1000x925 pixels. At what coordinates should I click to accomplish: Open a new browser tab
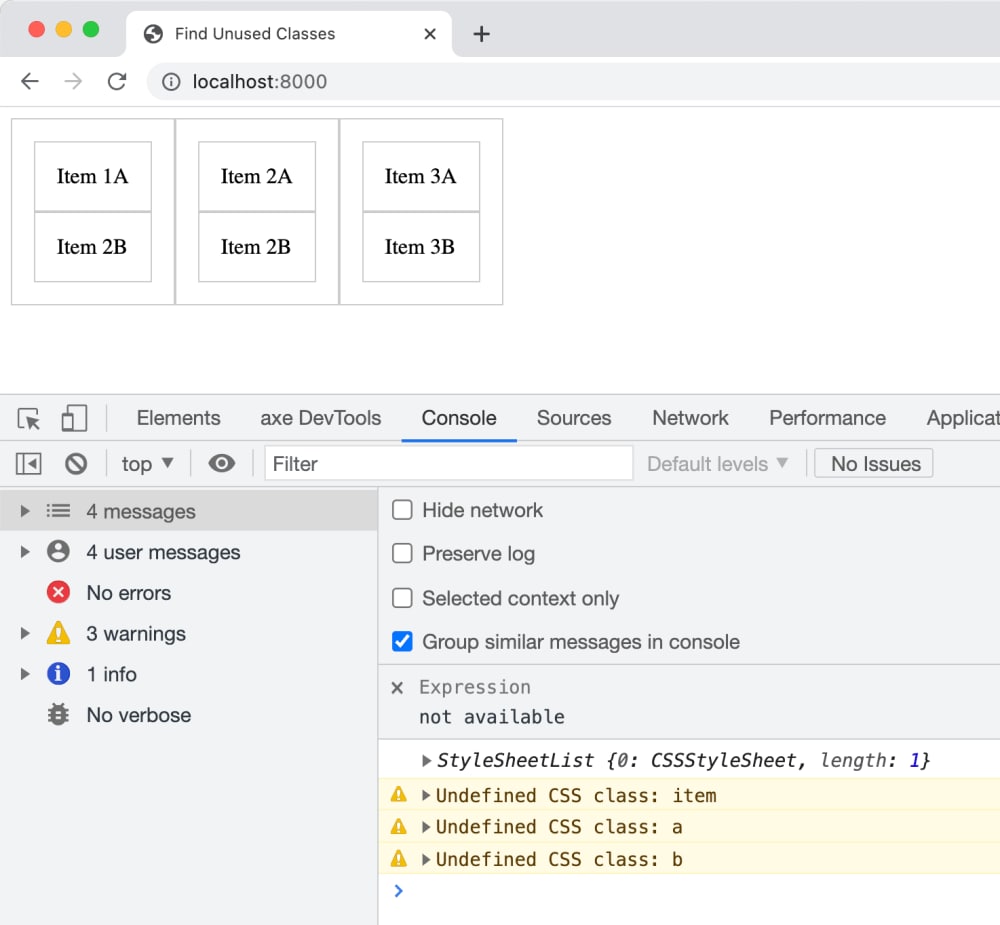(481, 34)
